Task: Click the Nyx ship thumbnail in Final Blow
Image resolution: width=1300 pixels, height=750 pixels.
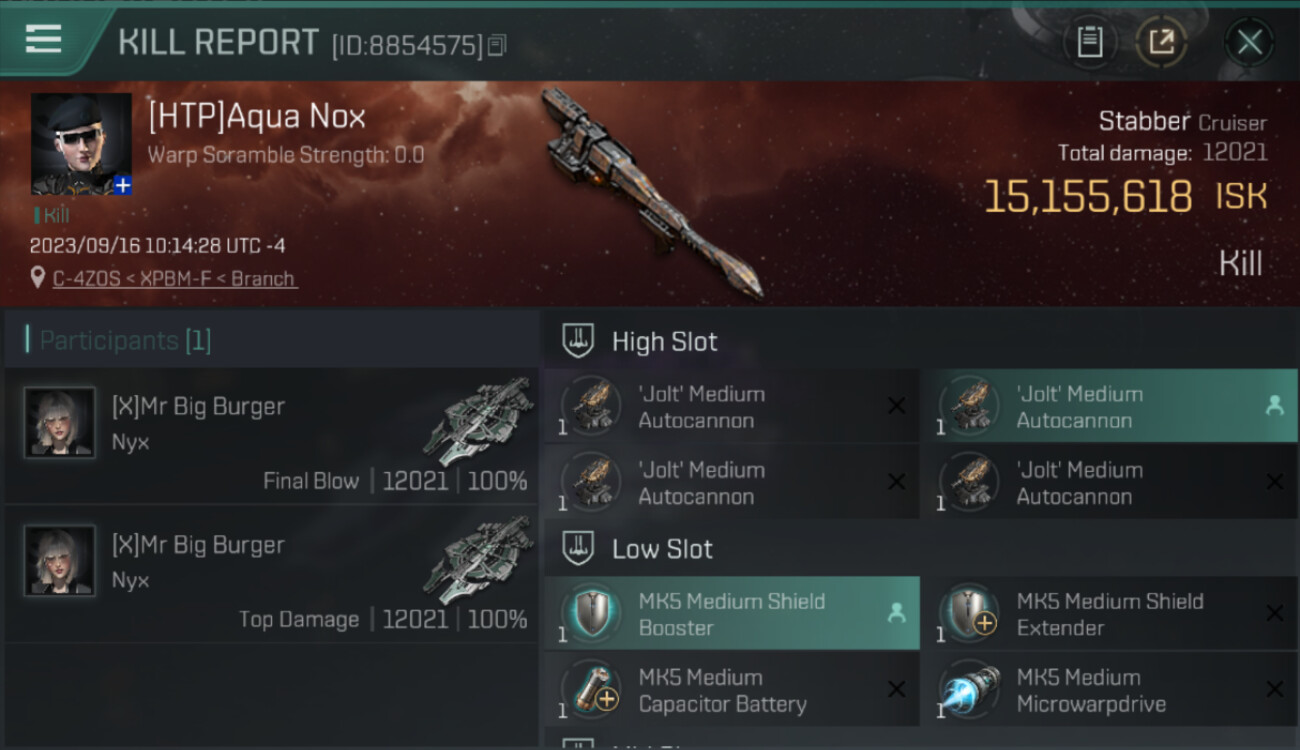Action: coord(479,421)
